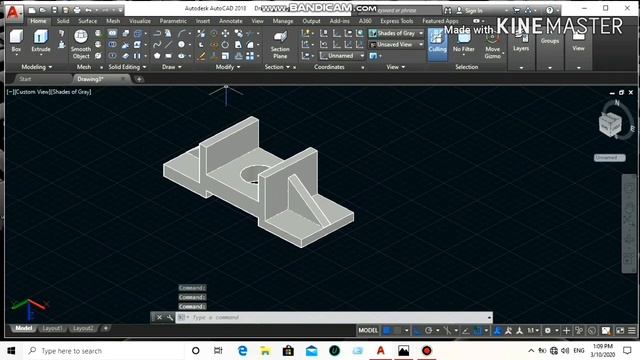Select the Circle draw tool
This screenshot has width=640, height=360.
pos(181,44)
